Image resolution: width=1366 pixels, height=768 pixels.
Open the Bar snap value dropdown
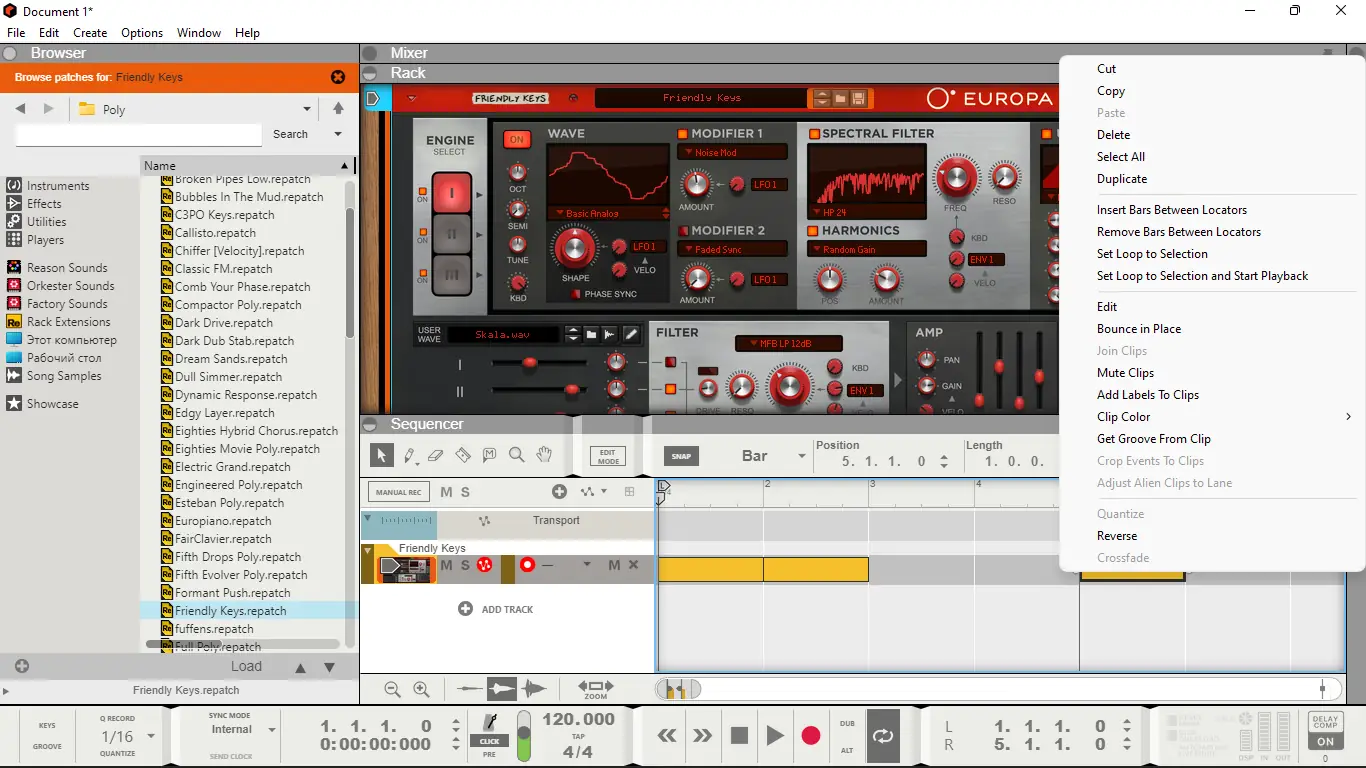pos(800,456)
